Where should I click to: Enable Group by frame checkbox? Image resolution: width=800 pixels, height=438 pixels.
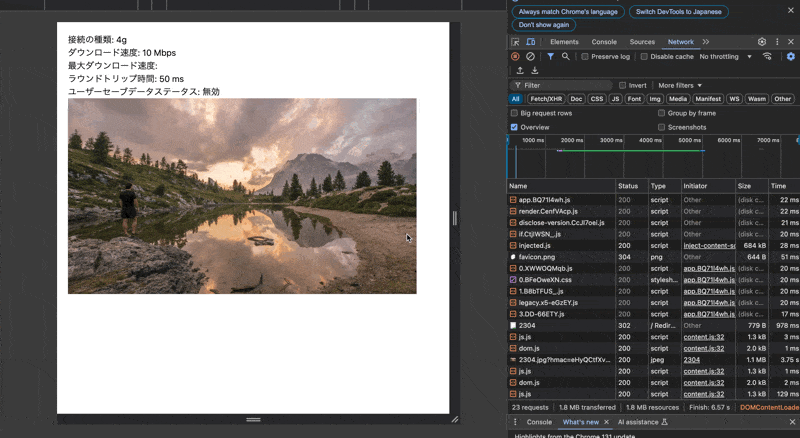point(661,113)
